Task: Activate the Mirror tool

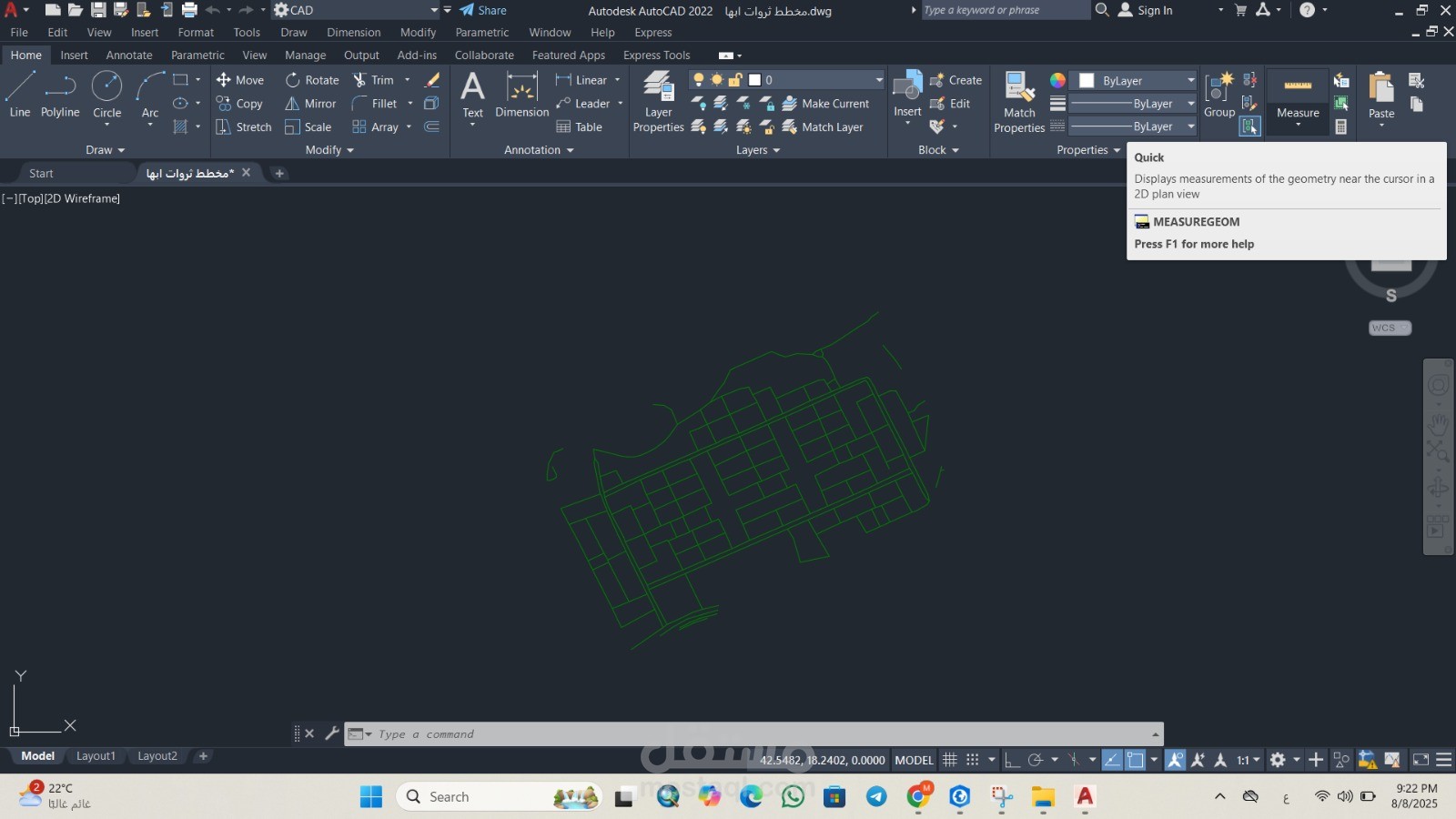Action: click(310, 104)
